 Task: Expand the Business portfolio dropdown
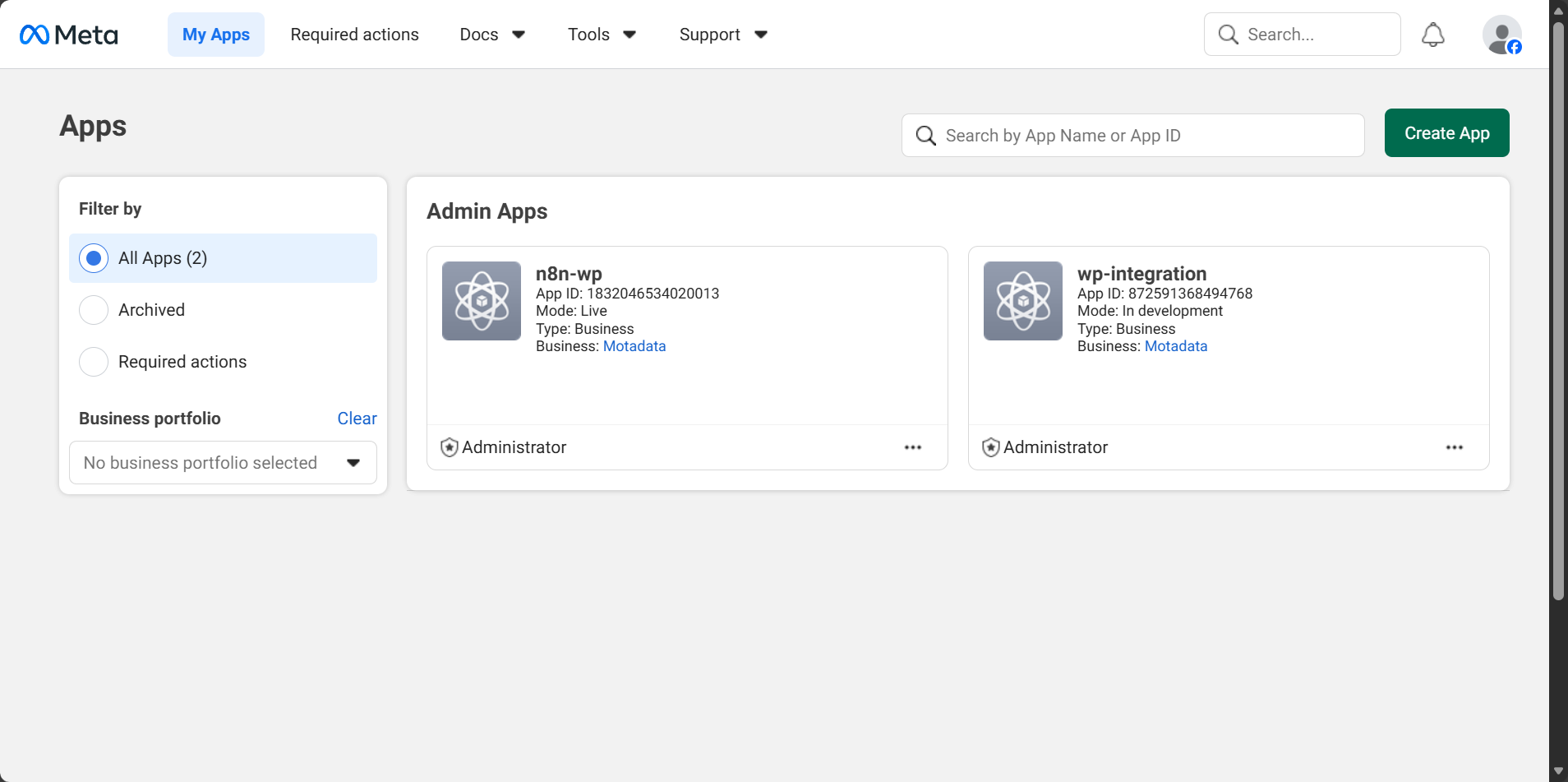click(x=223, y=463)
